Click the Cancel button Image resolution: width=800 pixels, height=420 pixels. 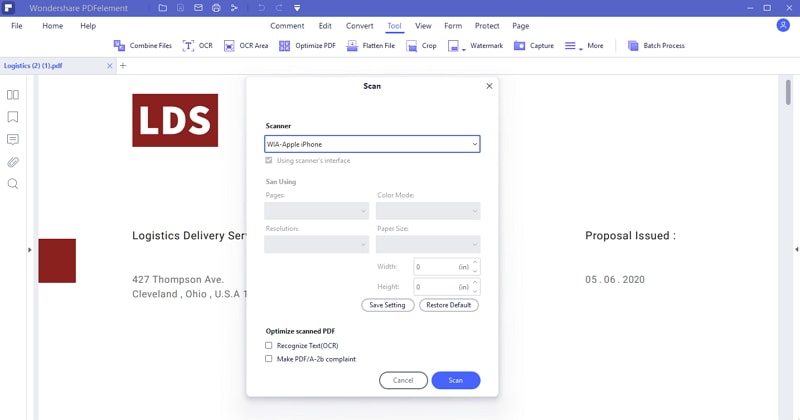pyautogui.click(x=403, y=380)
